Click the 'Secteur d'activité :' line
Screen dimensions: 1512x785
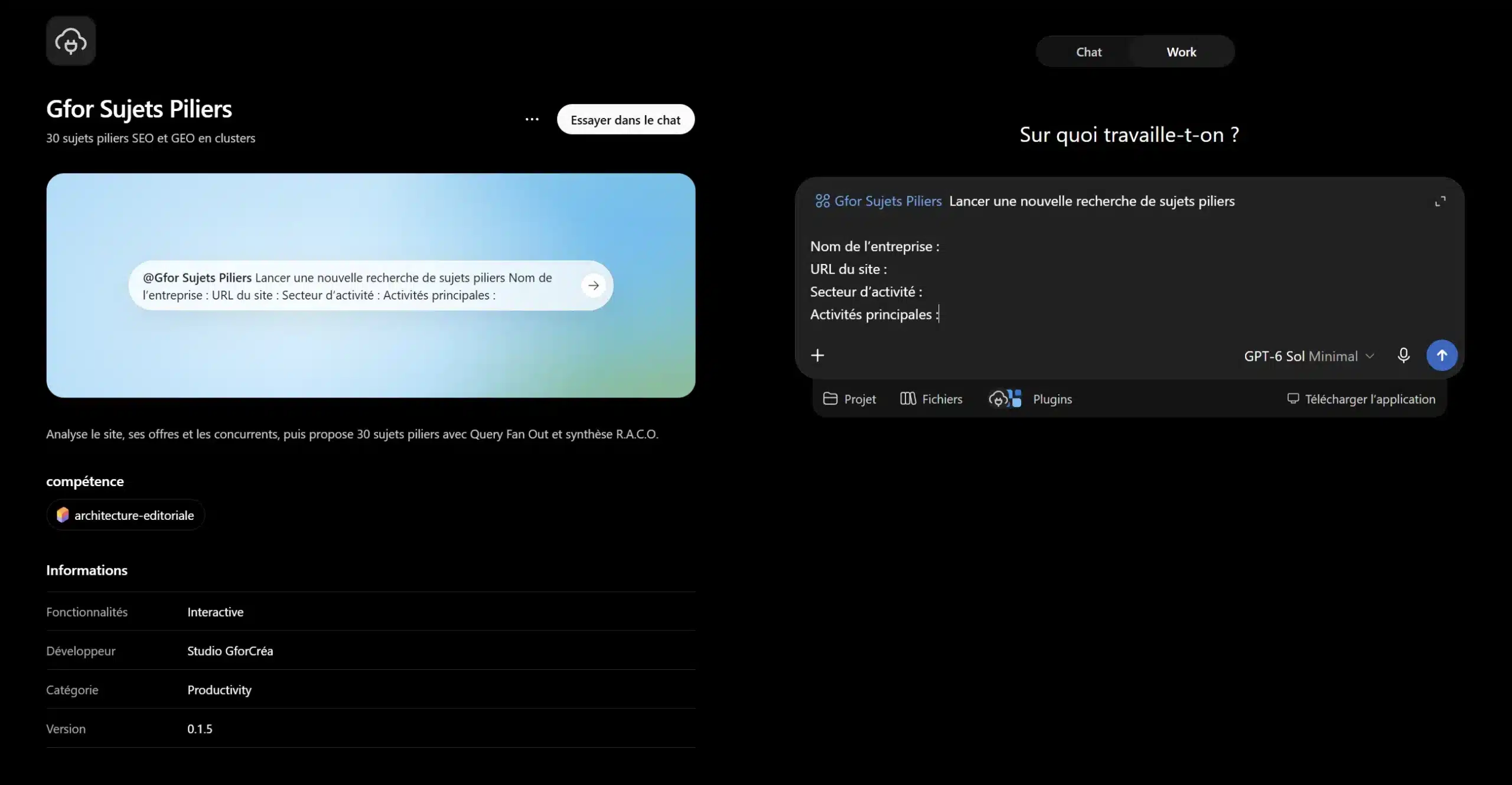[866, 292]
